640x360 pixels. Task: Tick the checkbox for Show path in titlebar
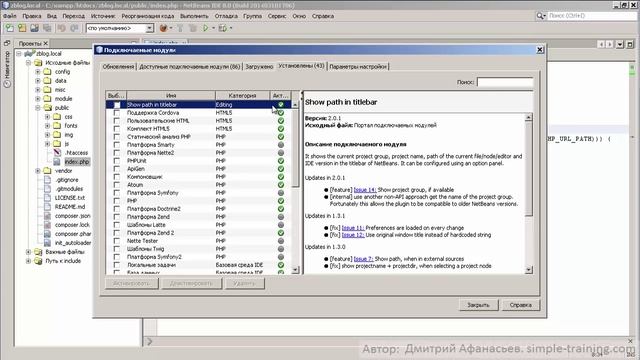coord(117,105)
